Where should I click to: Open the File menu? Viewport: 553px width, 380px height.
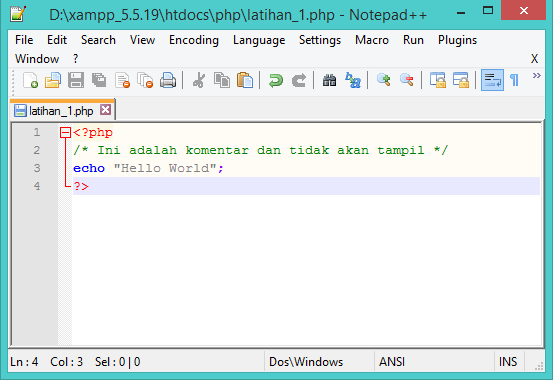click(24, 40)
